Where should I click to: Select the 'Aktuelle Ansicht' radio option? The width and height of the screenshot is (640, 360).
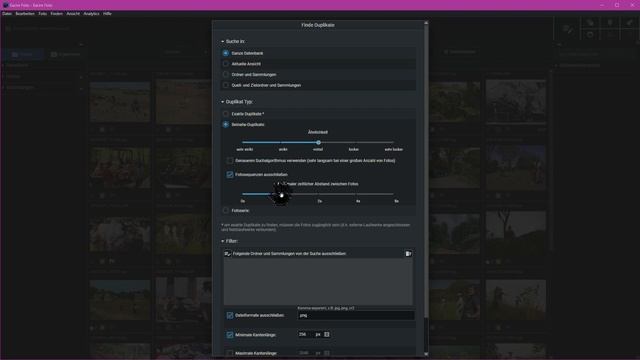(226, 64)
